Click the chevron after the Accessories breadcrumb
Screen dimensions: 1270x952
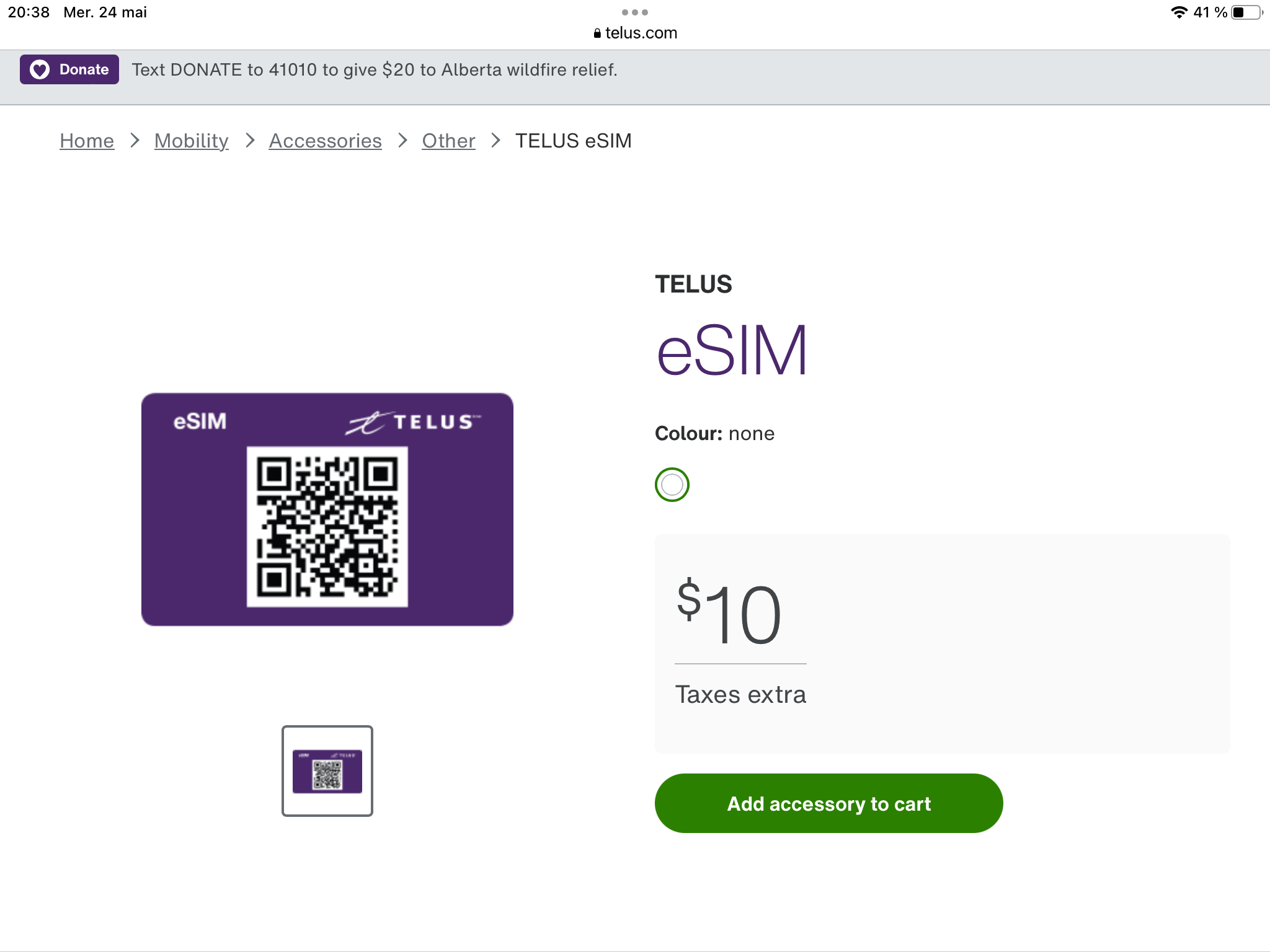402,141
